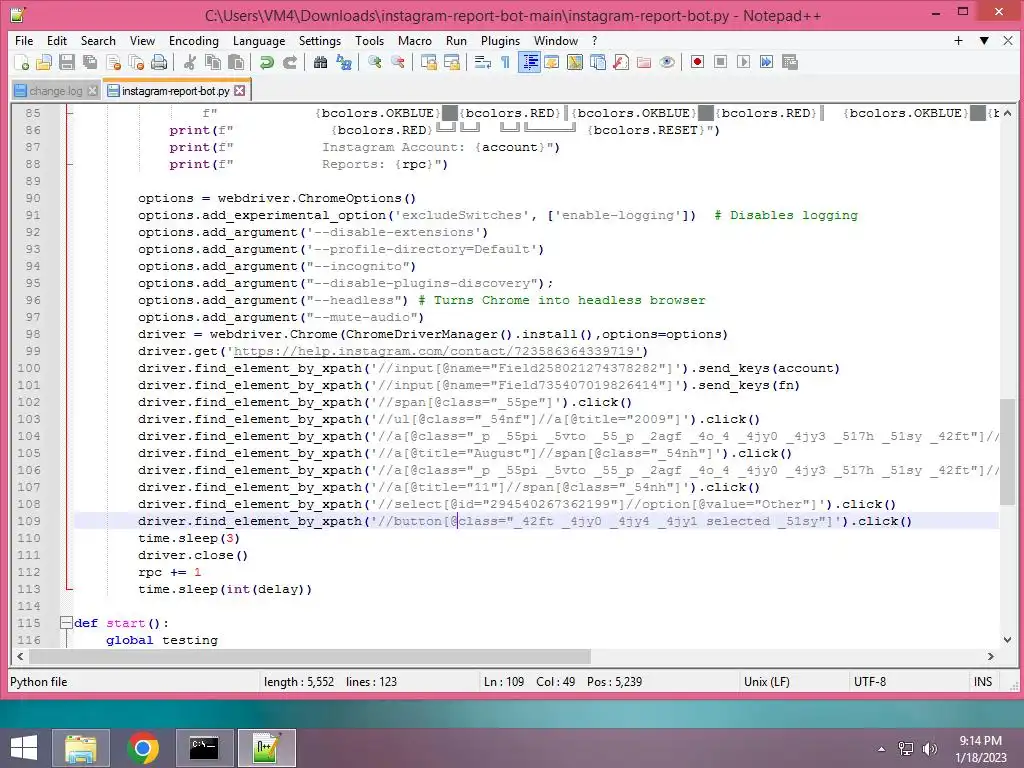Paste clipboard using the Paste icon

pos(236,62)
